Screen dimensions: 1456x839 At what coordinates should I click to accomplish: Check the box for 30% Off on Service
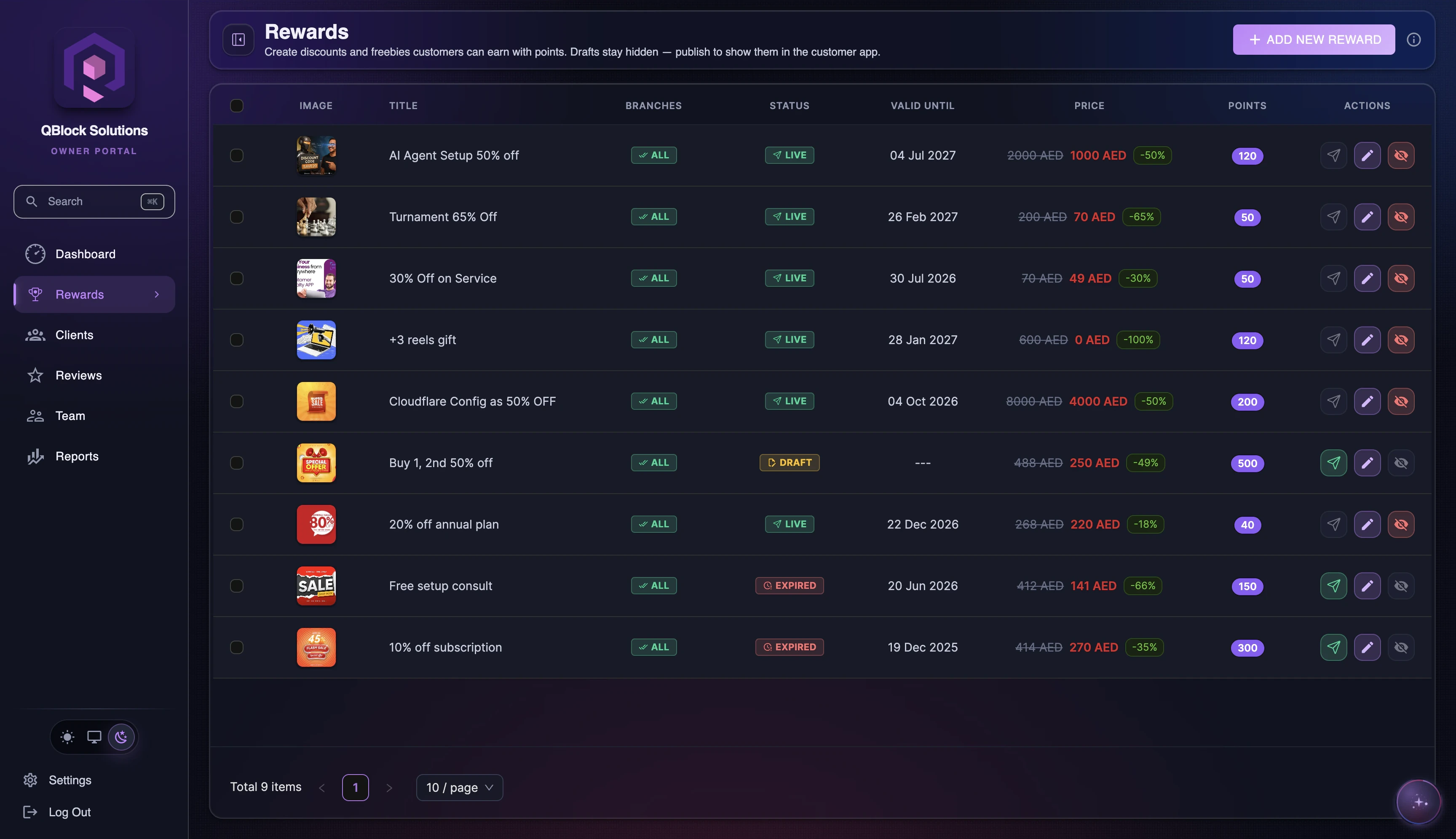point(236,278)
